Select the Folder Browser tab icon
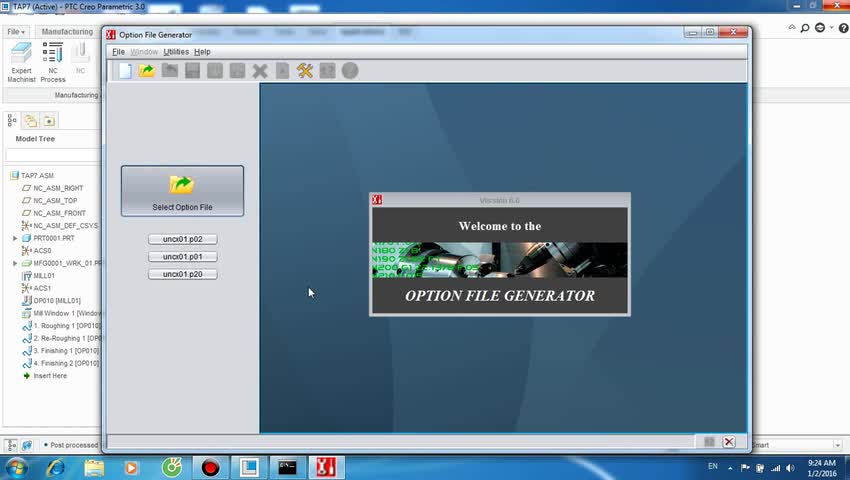 (30, 120)
